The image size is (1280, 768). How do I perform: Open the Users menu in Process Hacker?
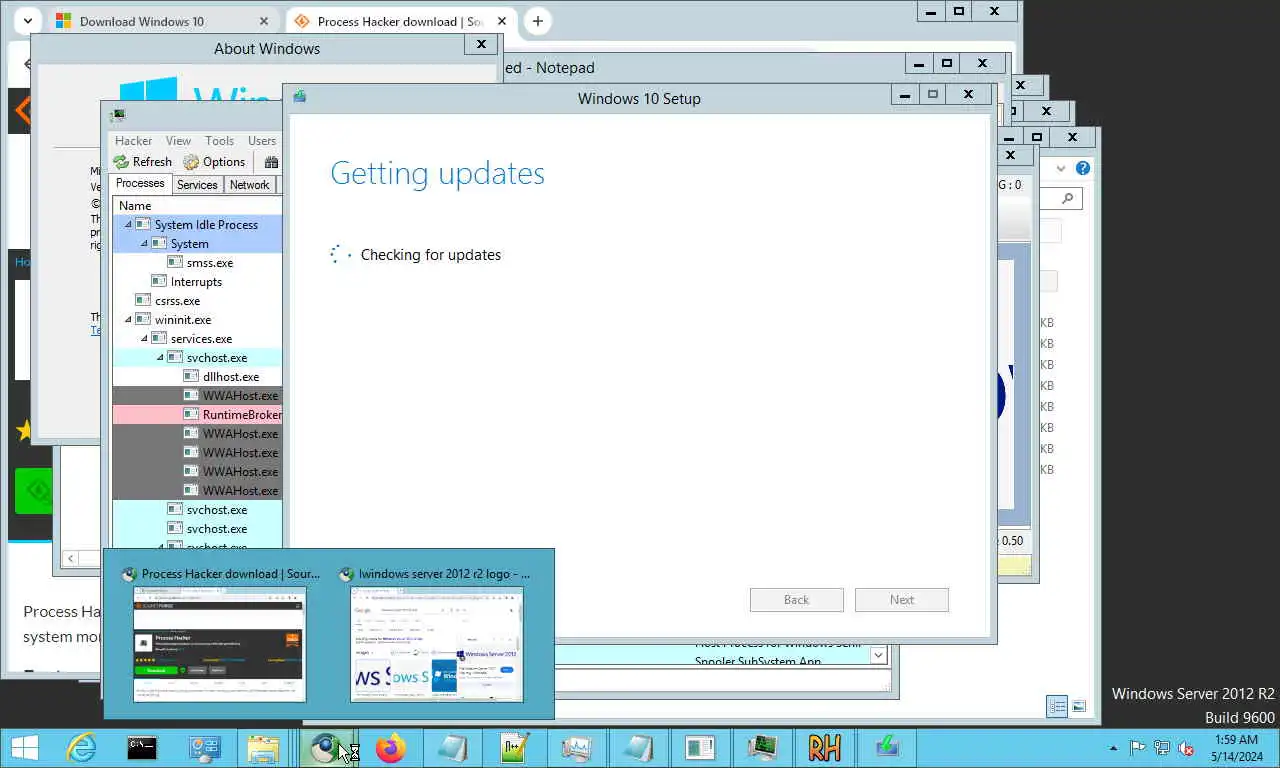(x=262, y=141)
